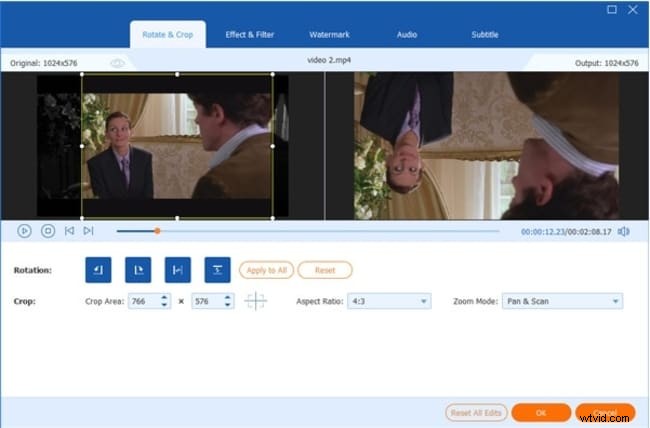Image resolution: width=650 pixels, height=428 pixels.
Task: Toggle the original preview eye icon
Action: 118,63
